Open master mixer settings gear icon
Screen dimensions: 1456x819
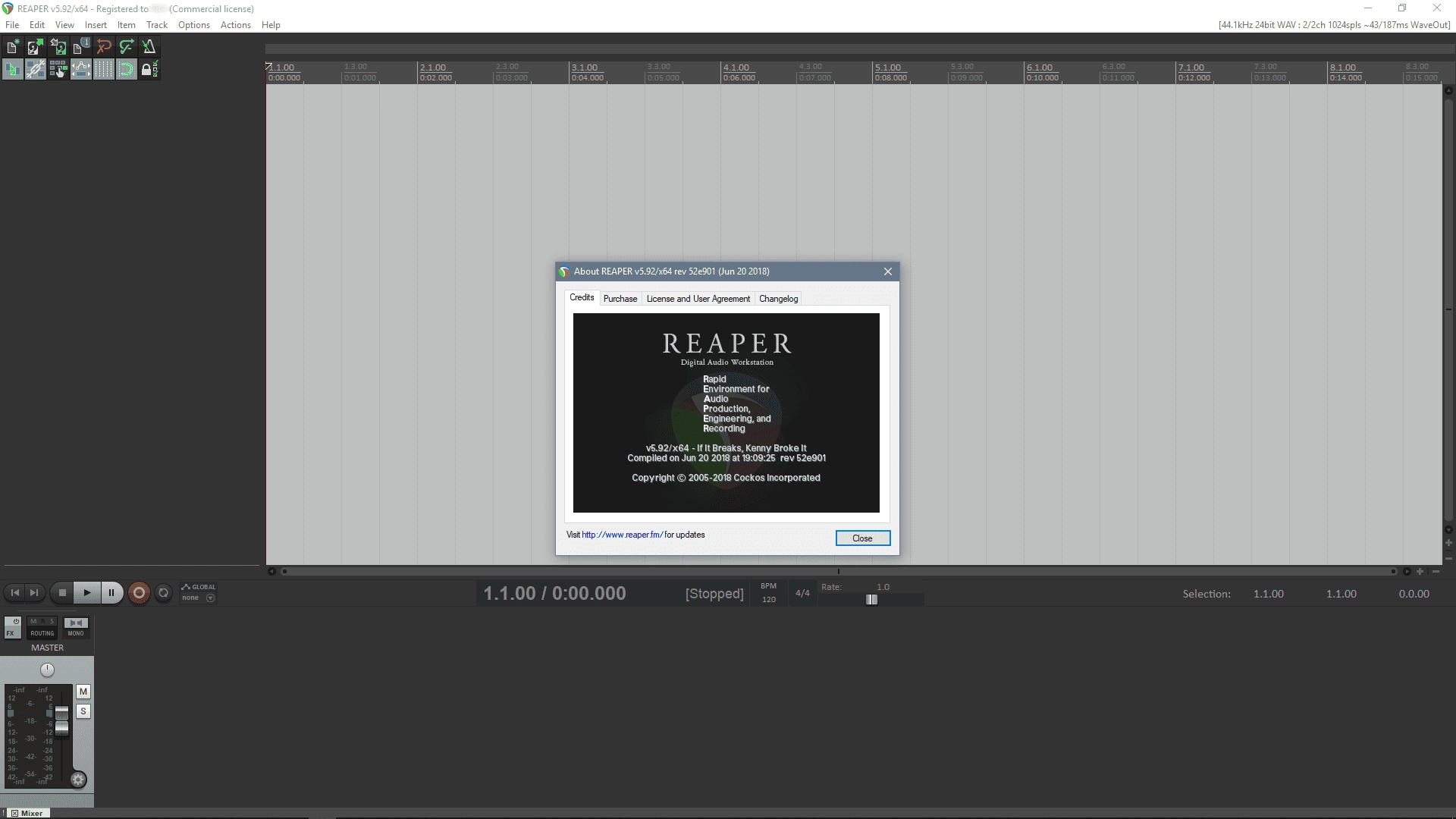(78, 780)
